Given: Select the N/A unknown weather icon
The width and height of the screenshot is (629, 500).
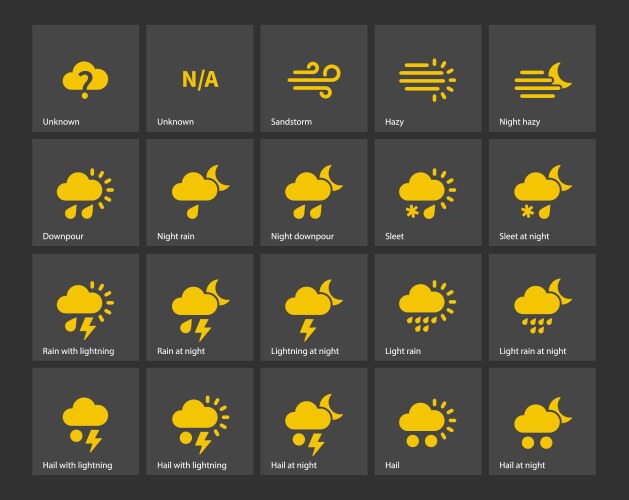Looking at the screenshot, I should tap(199, 80).
